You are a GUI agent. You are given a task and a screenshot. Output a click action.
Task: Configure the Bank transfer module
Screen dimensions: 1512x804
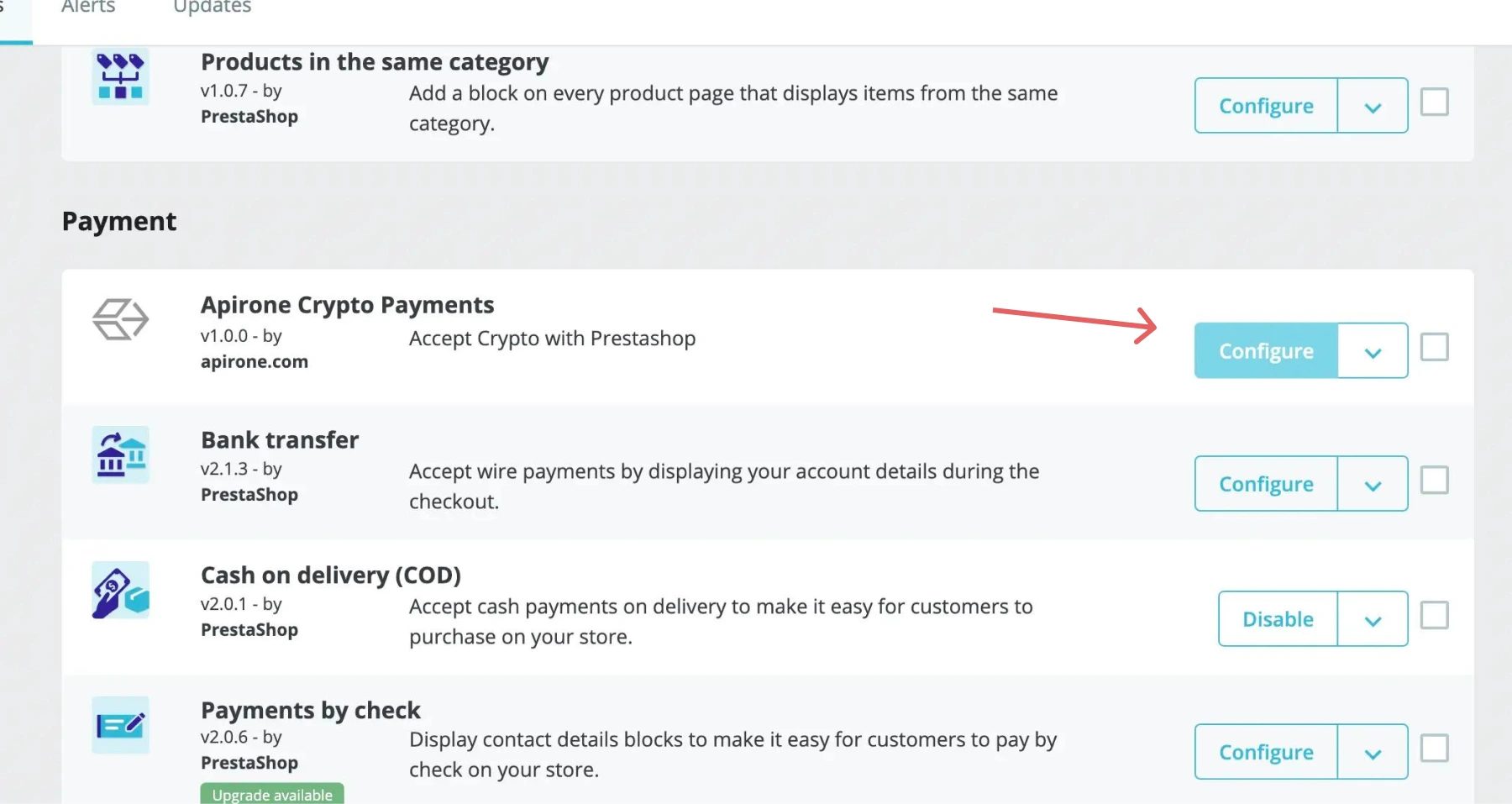(x=1266, y=485)
